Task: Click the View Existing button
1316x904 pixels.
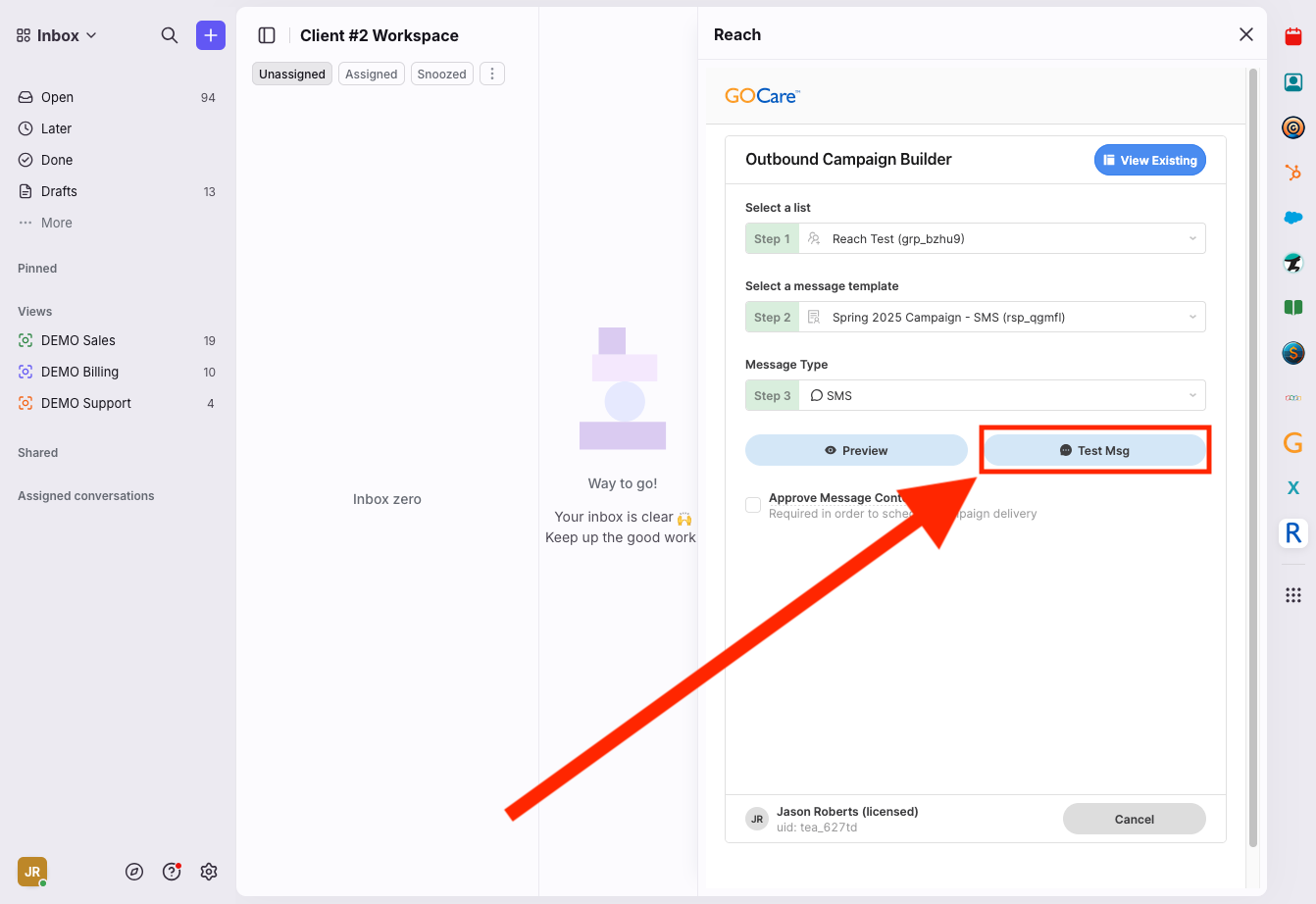Action: pos(1150,161)
